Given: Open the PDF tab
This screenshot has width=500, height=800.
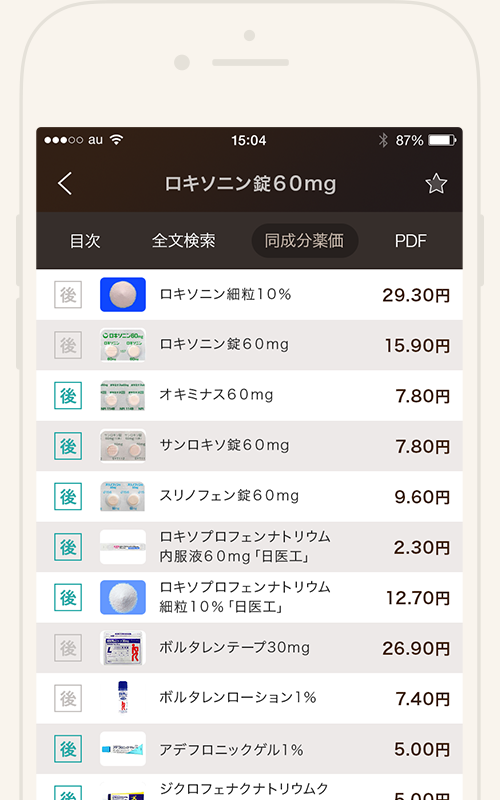Looking at the screenshot, I should 410,240.
